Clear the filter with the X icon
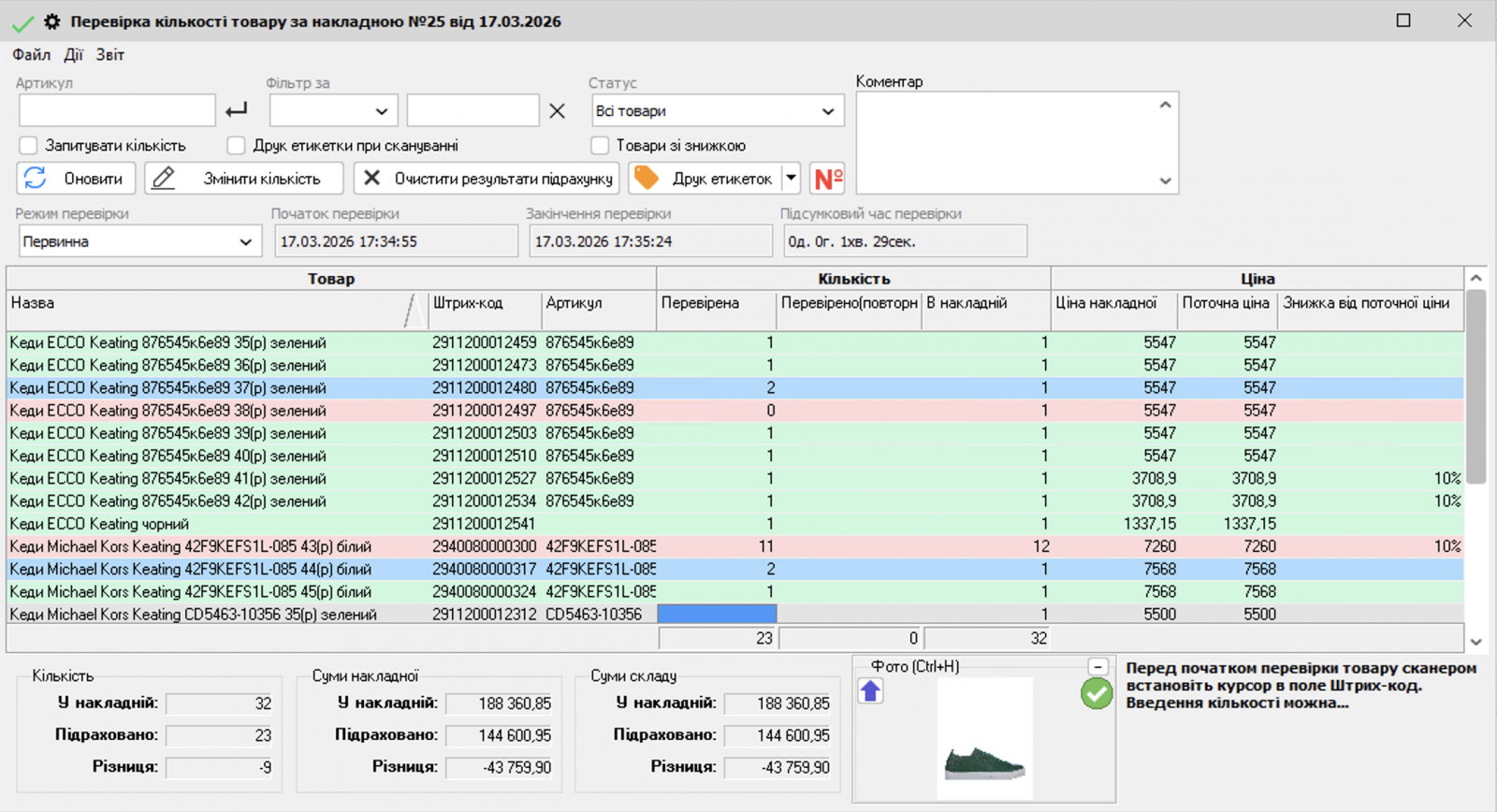1497x812 pixels. point(557,110)
